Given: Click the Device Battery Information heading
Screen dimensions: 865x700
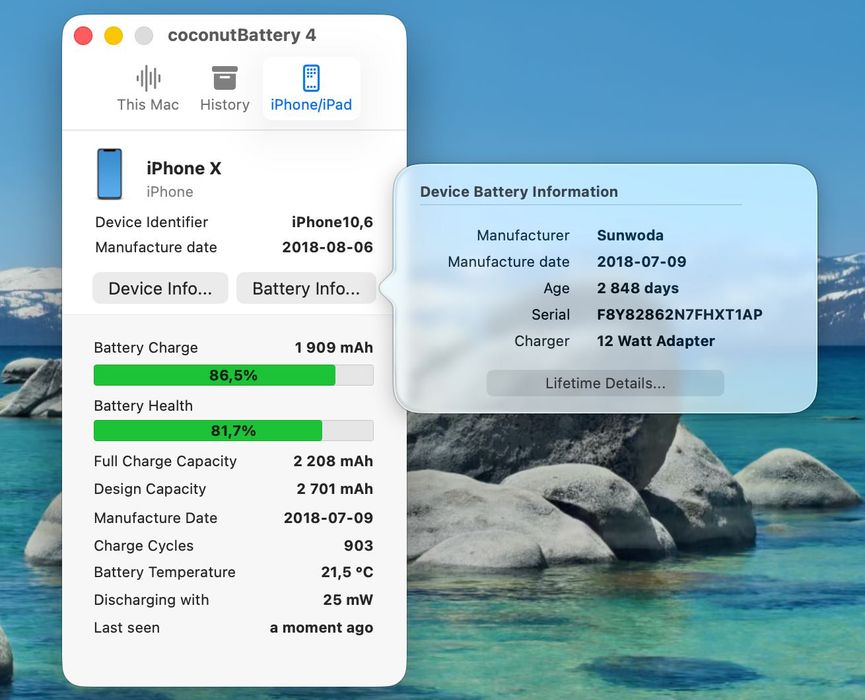Looking at the screenshot, I should click(x=519, y=191).
